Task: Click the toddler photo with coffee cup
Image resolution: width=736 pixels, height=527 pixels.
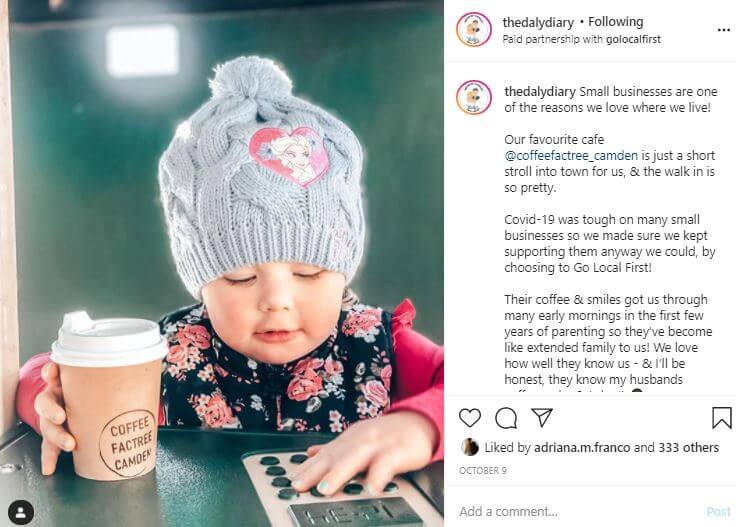Action: [222, 263]
